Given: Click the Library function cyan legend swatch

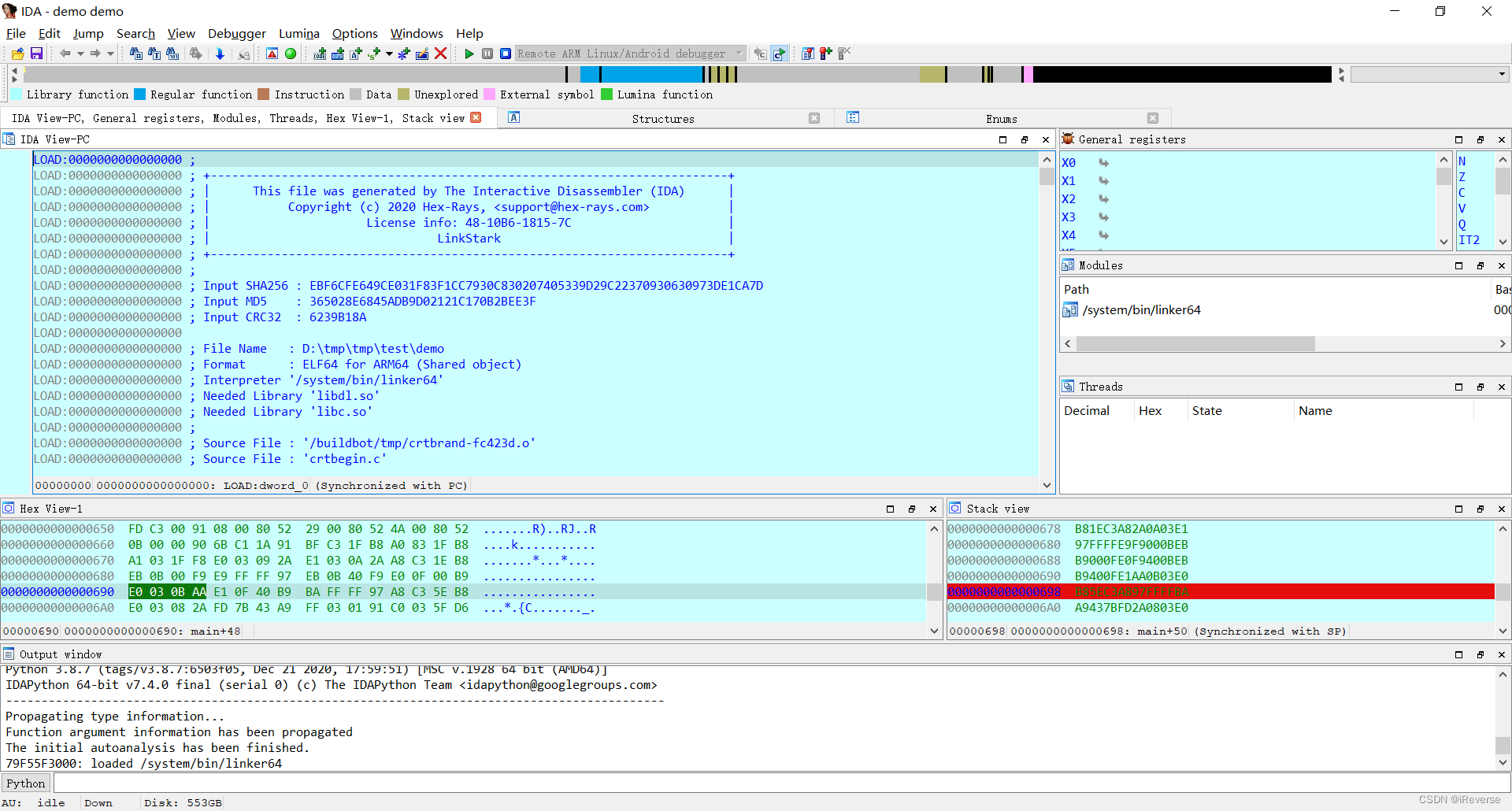Looking at the screenshot, I should (x=17, y=94).
